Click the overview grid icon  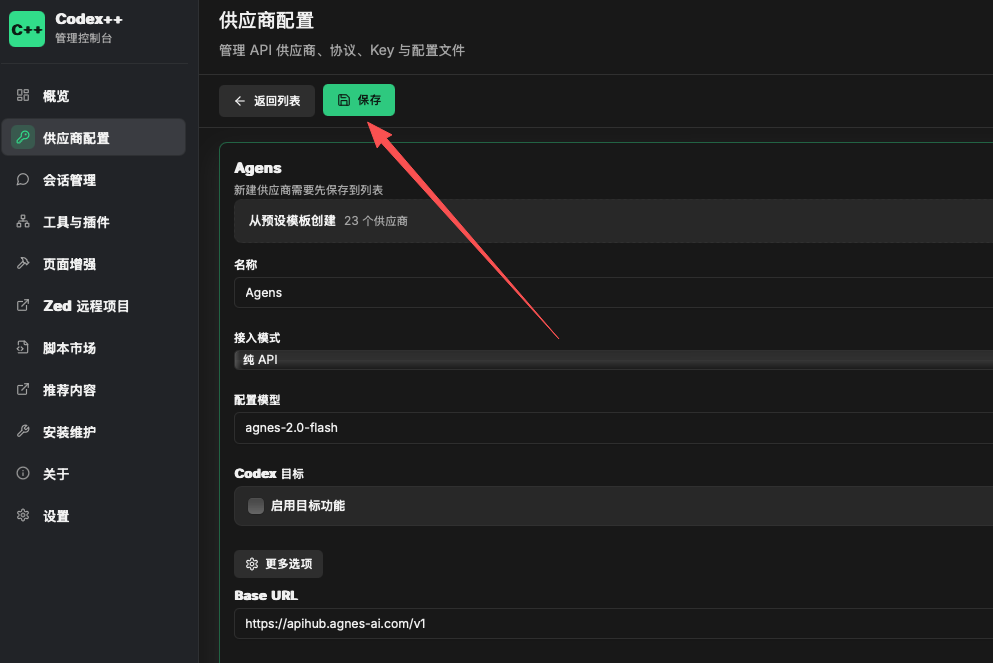coord(23,95)
